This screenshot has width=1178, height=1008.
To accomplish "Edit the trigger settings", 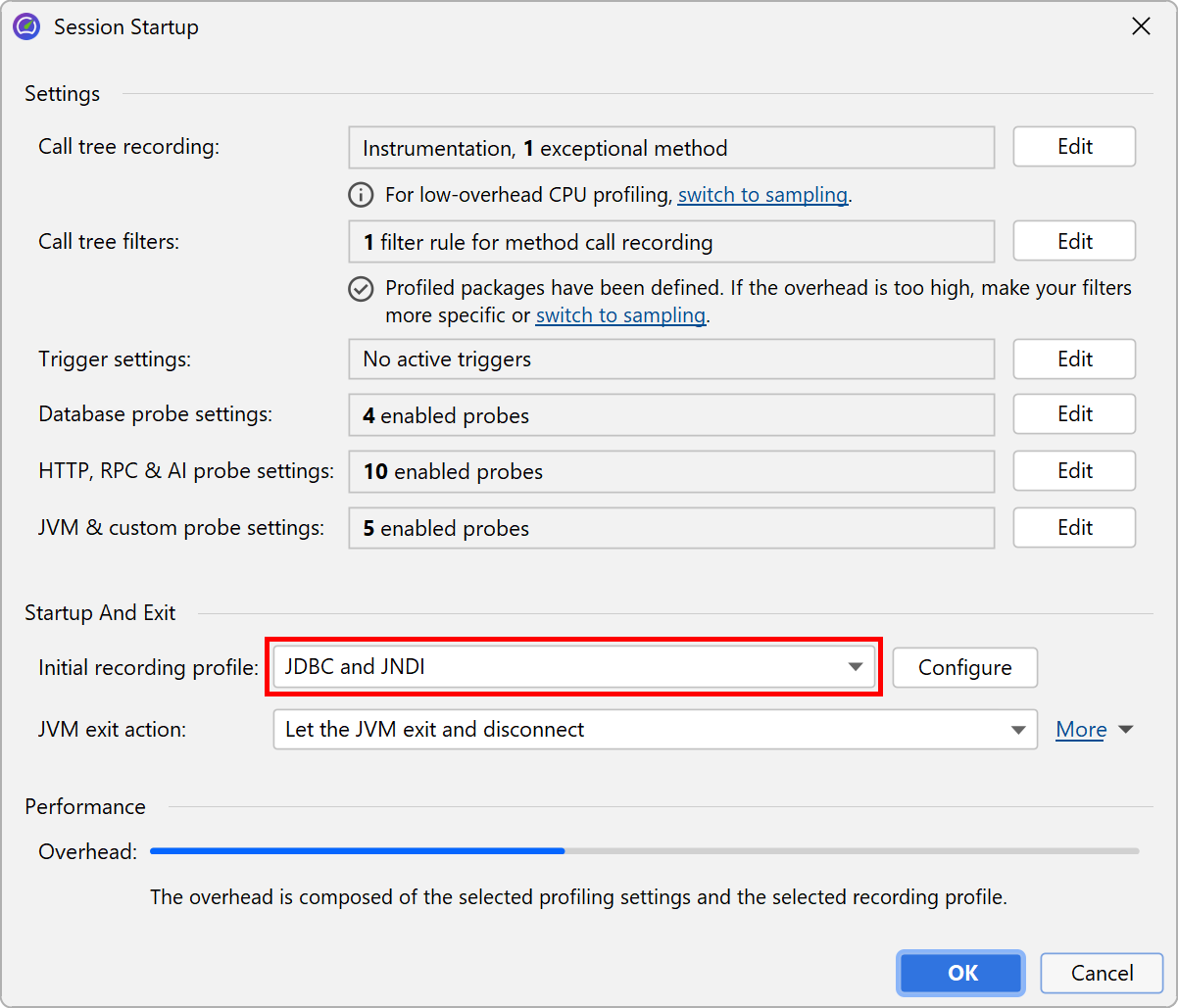I will [x=1074, y=360].
